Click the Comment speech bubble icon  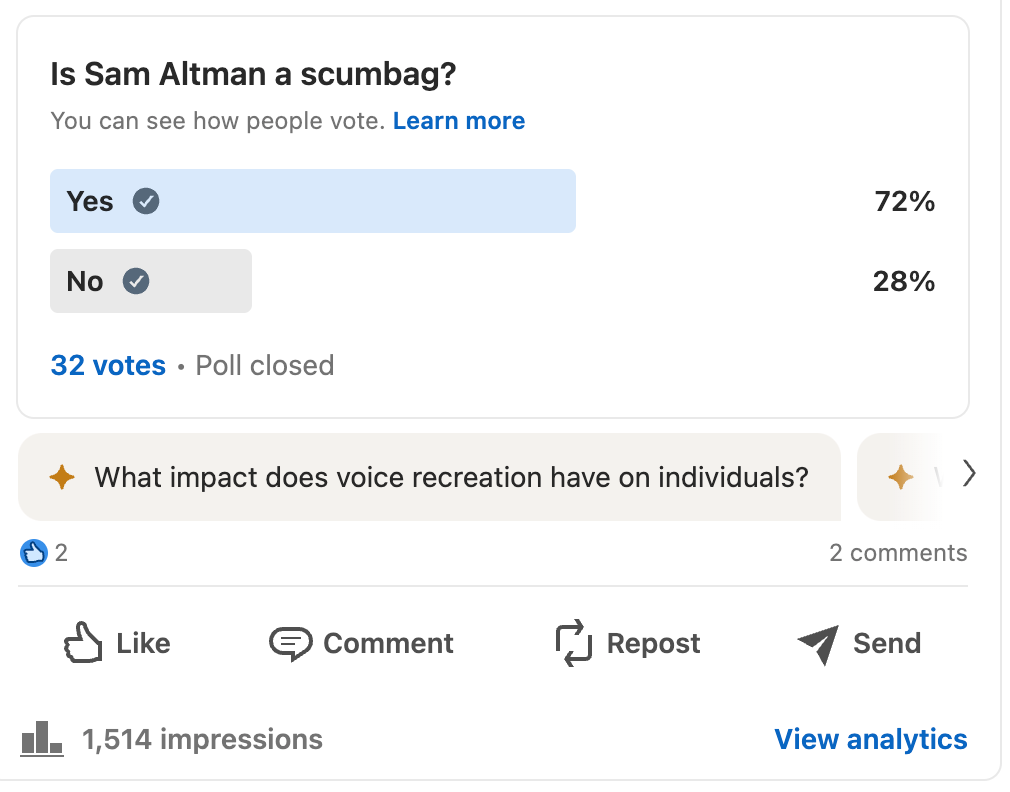click(291, 643)
